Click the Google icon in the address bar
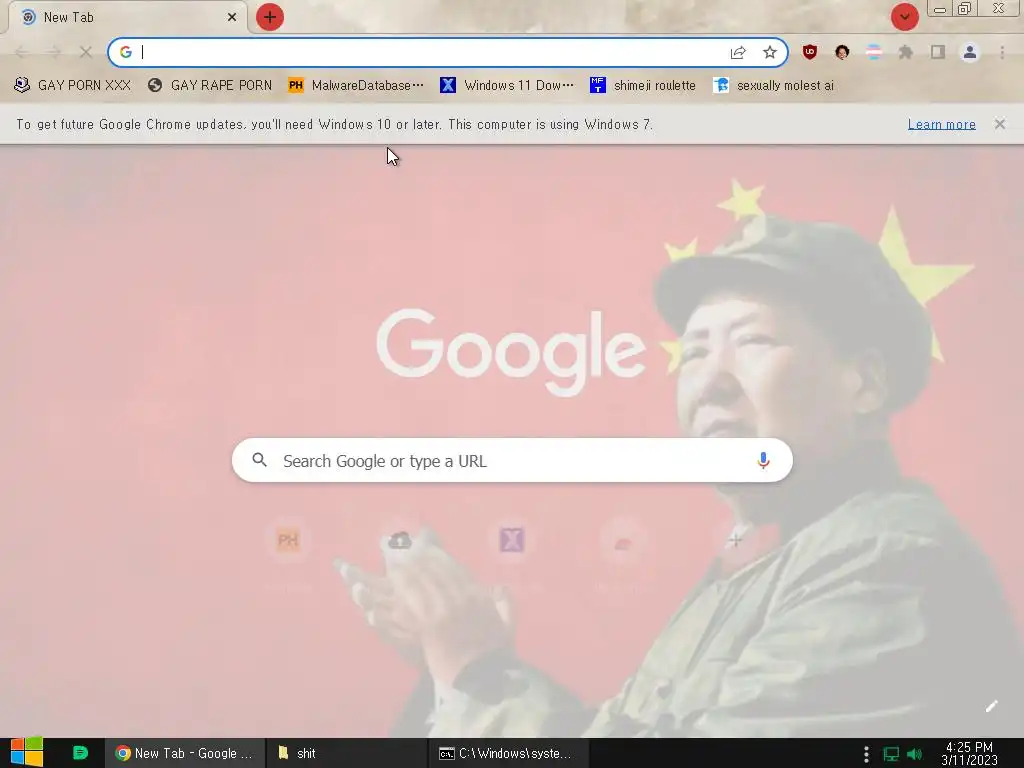 tap(125, 52)
